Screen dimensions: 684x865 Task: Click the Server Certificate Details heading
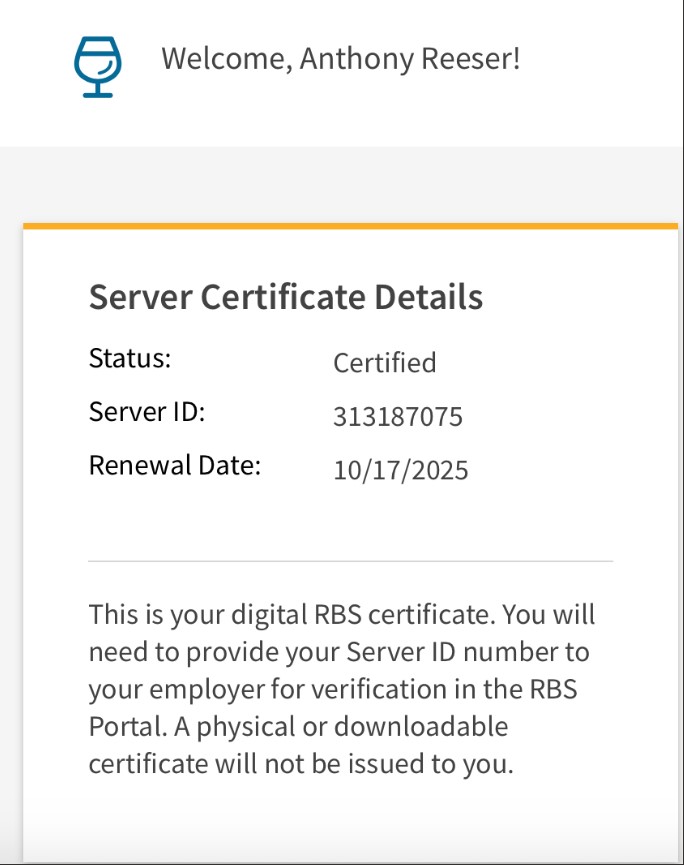(286, 297)
